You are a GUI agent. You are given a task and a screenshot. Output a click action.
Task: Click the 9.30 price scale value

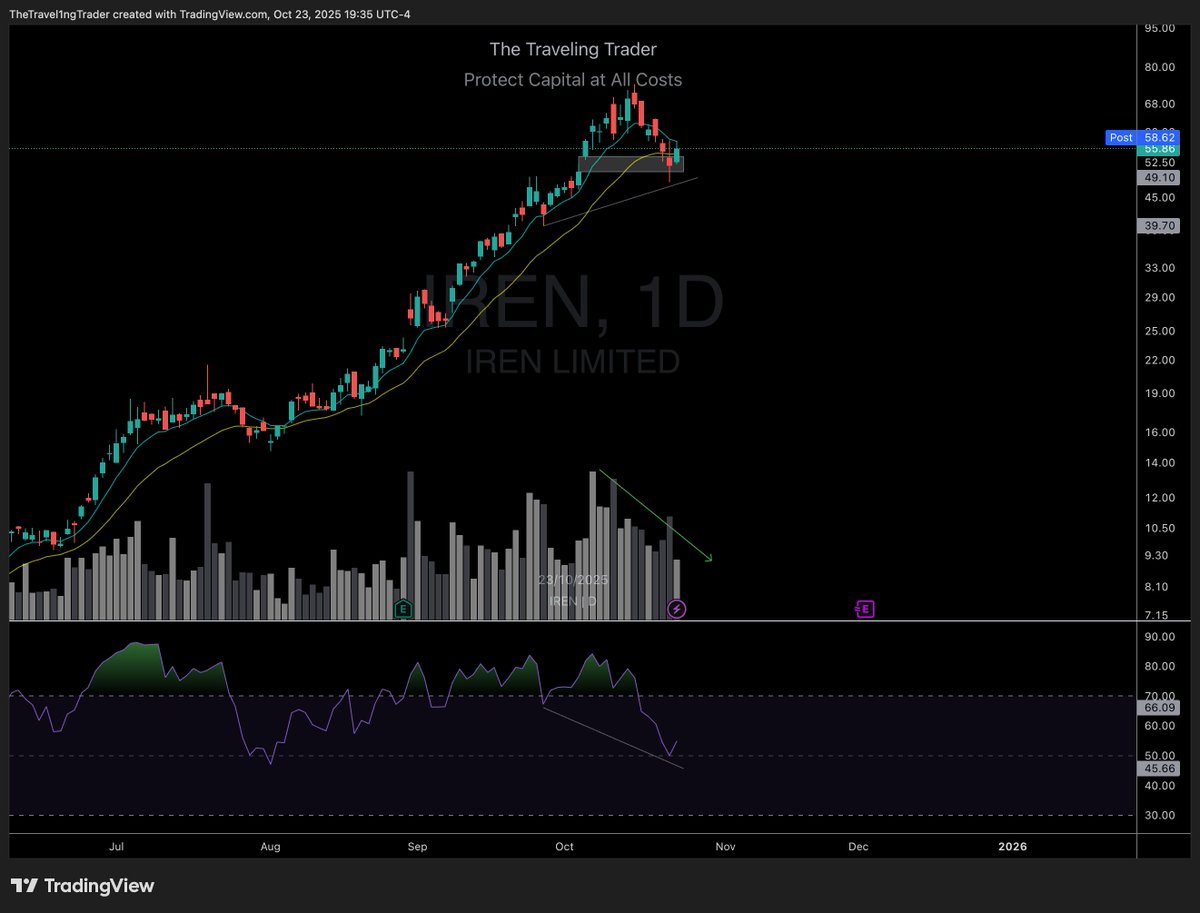1156,555
